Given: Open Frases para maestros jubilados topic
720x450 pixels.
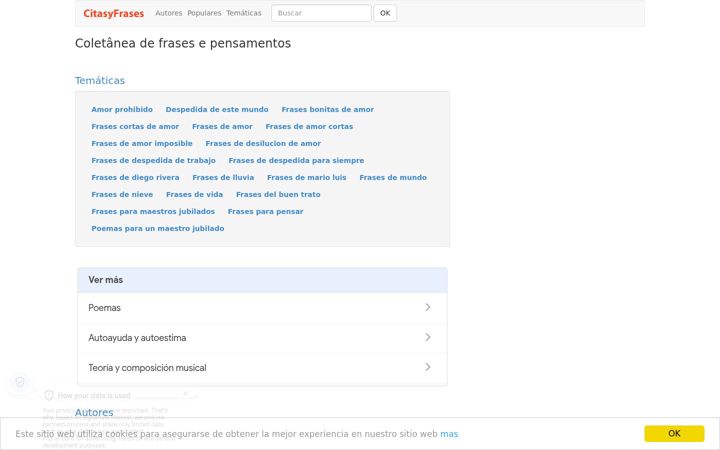Looking at the screenshot, I should point(153,211).
